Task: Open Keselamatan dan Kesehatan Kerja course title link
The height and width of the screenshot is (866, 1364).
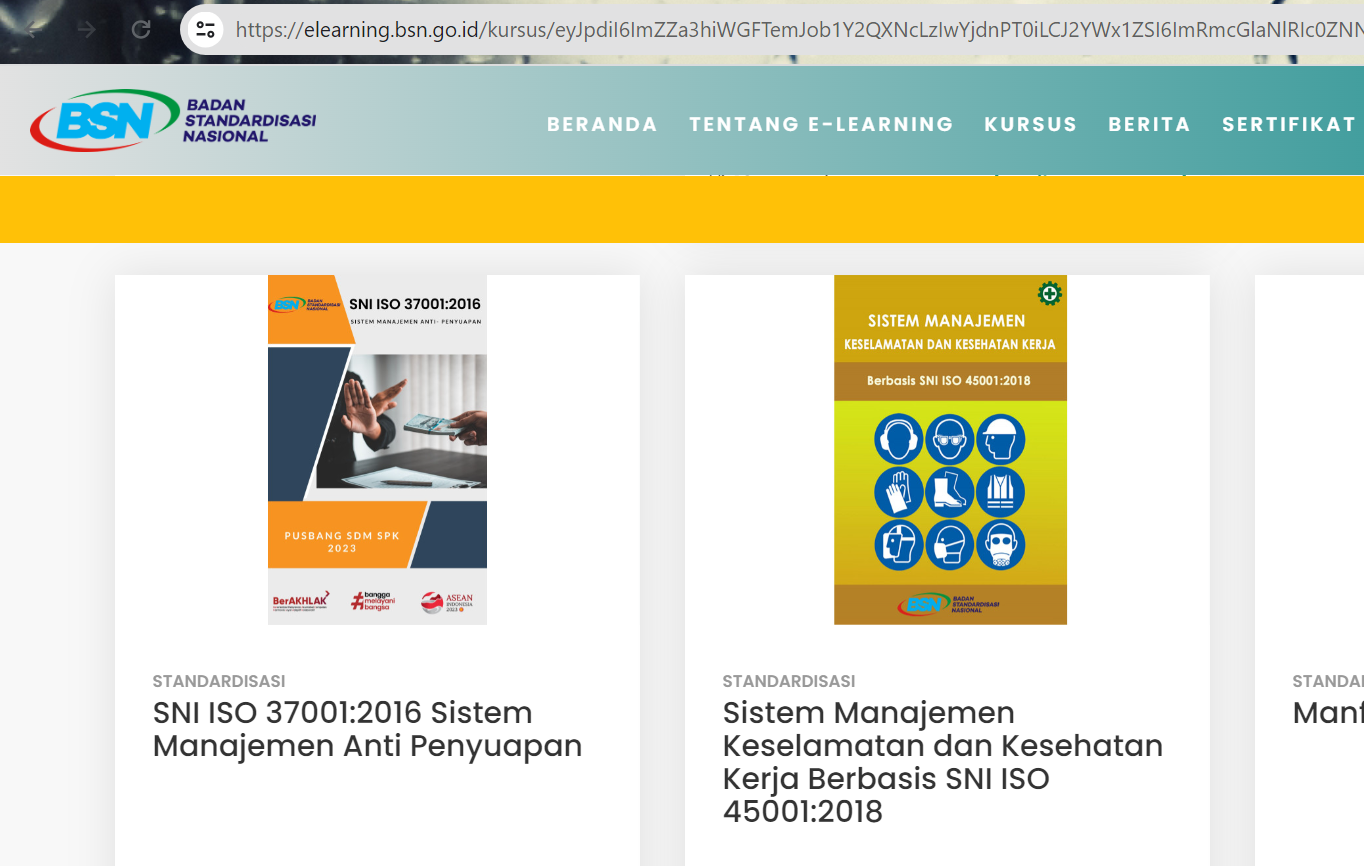Action: pos(942,762)
